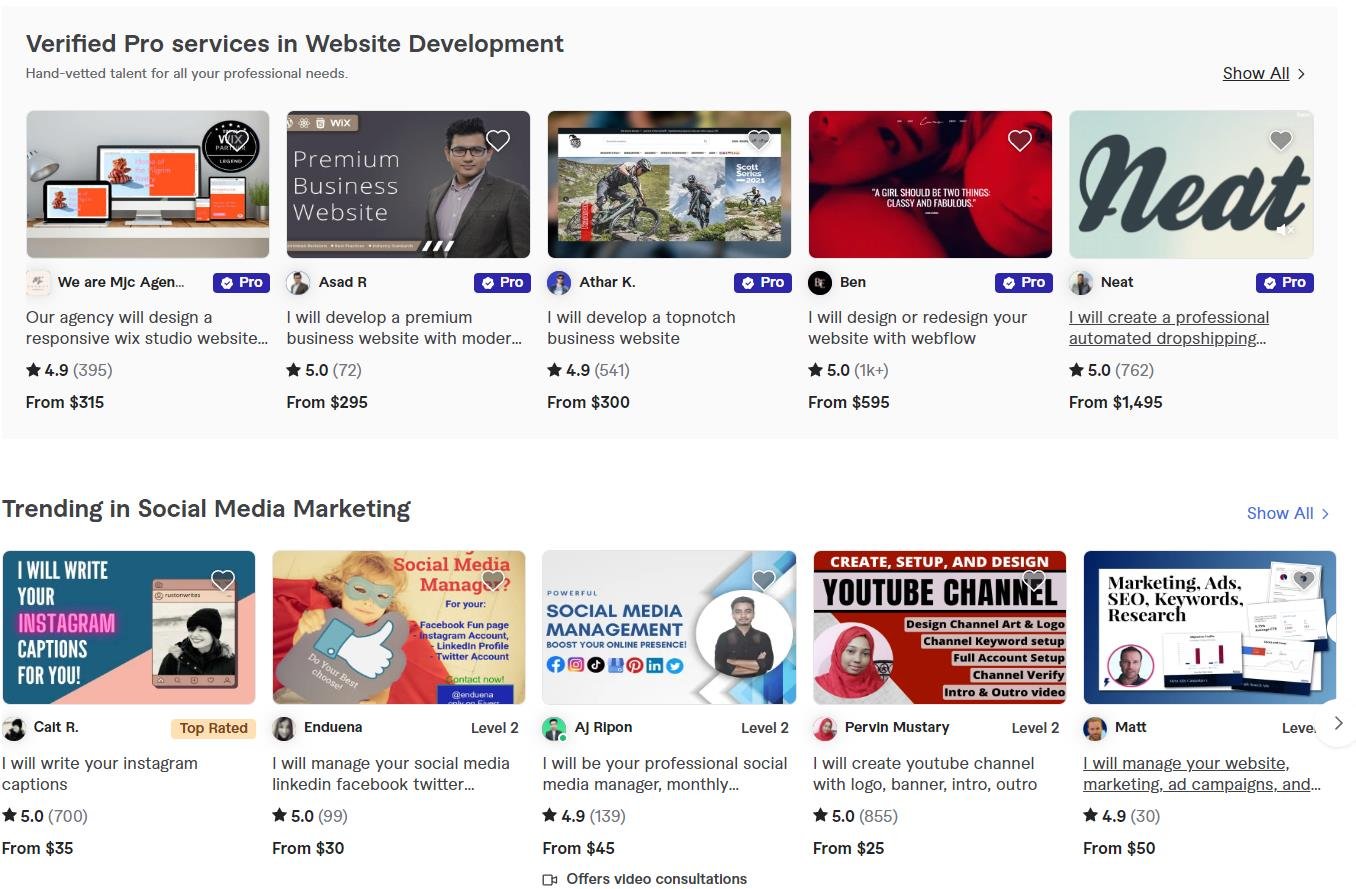Click seller name Aj Ripon
The height and width of the screenshot is (889, 1356).
click(603, 727)
